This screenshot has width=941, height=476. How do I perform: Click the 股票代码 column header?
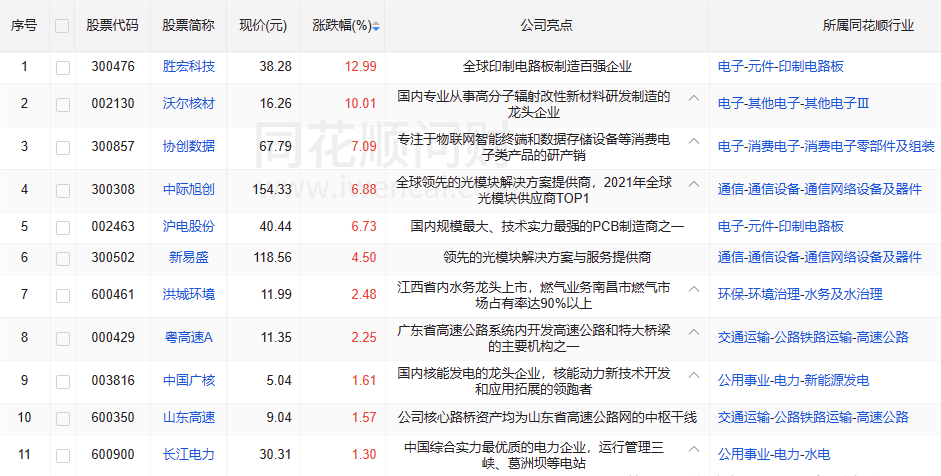click(112, 26)
